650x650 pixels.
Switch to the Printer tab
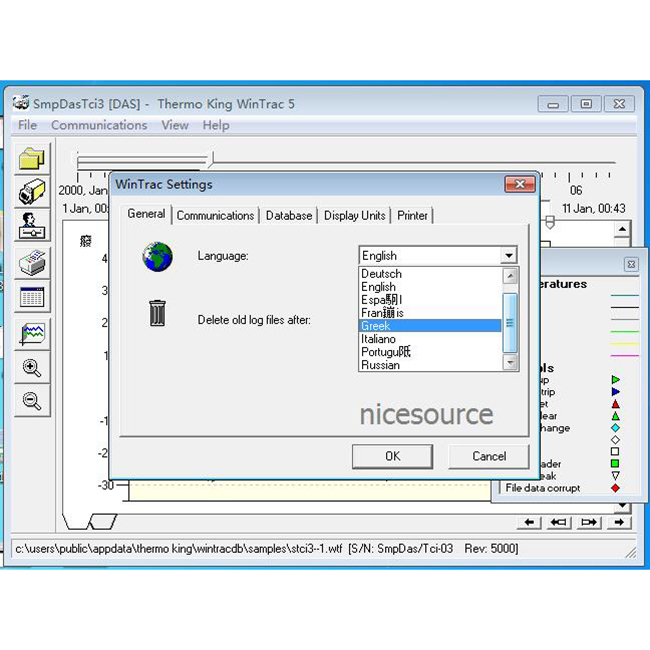[412, 216]
